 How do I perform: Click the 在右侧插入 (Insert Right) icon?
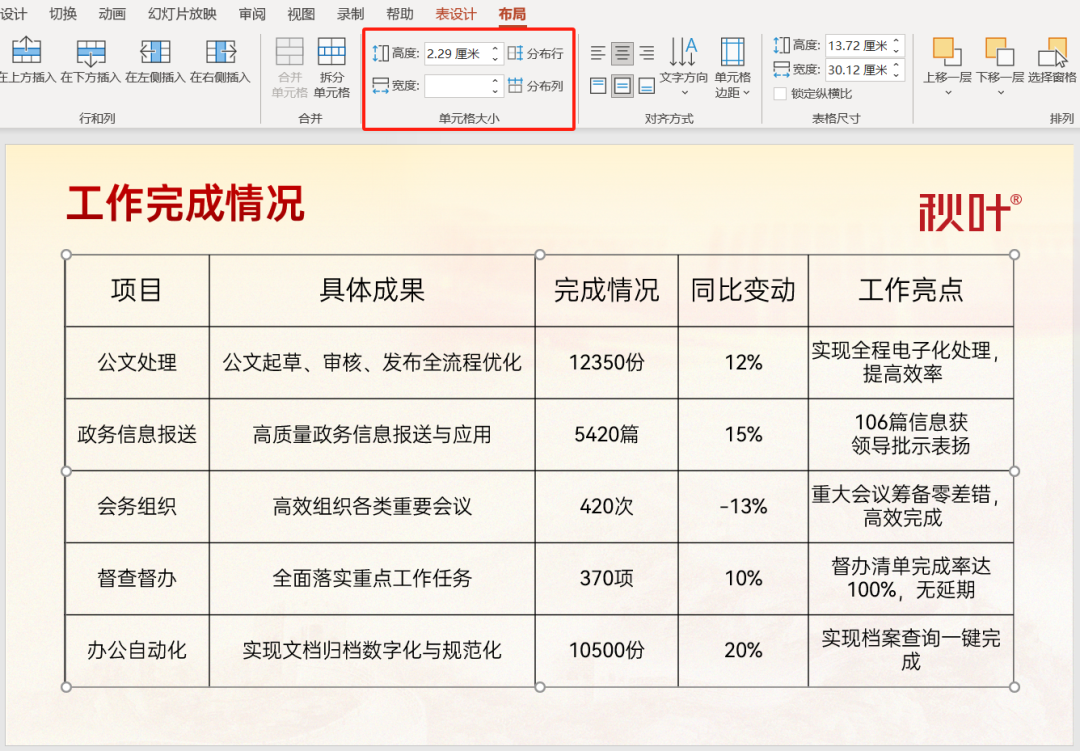(220, 53)
